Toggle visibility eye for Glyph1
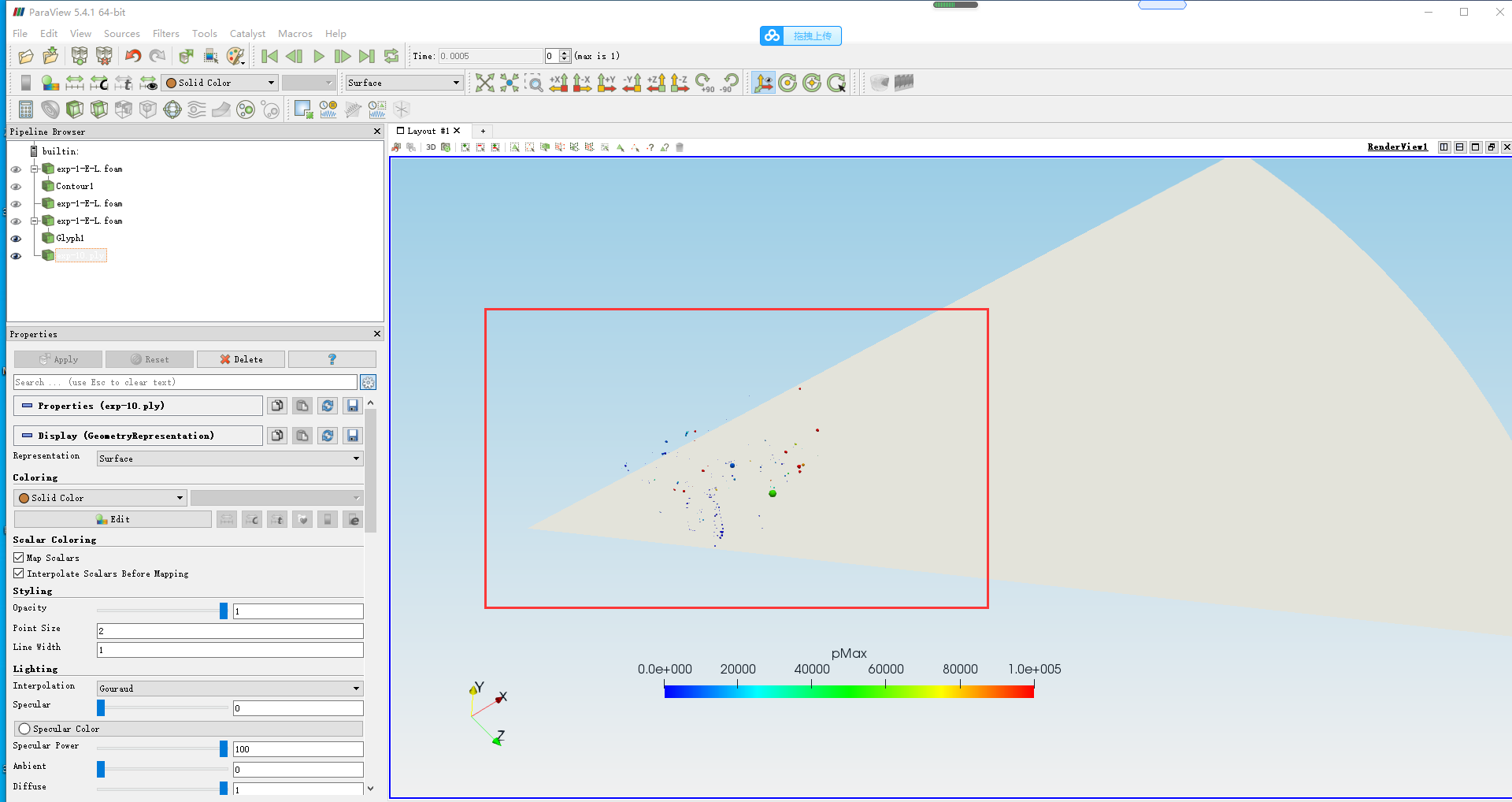Viewport: 1512px width, 802px height. [x=16, y=239]
